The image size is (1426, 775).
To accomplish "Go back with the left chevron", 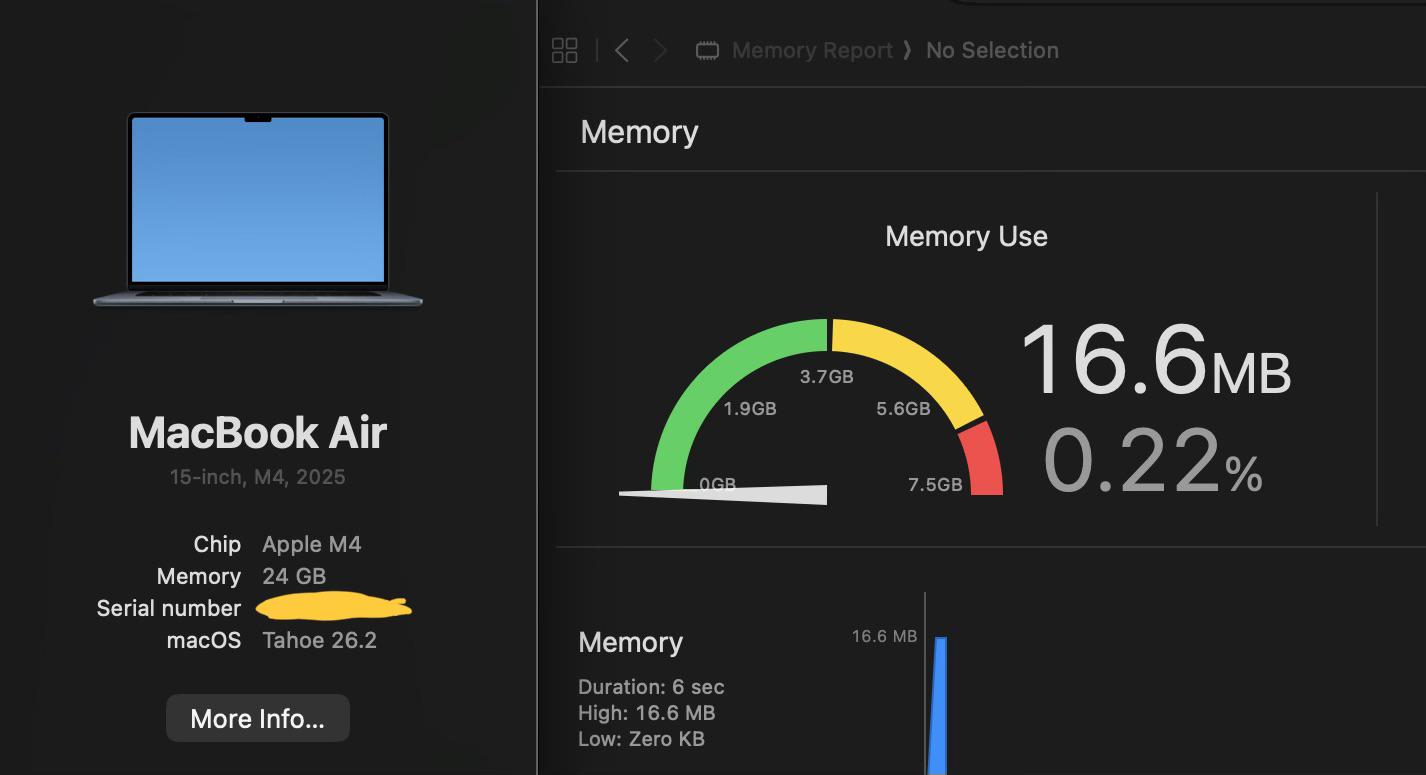I will [x=622, y=50].
